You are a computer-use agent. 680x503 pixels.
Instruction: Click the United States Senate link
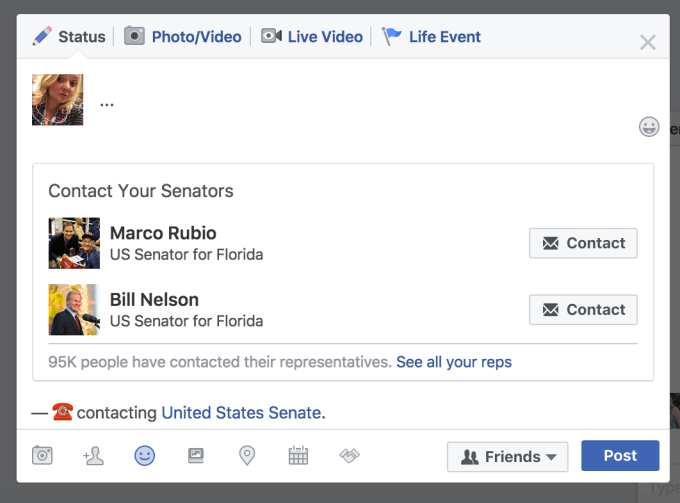coord(241,412)
